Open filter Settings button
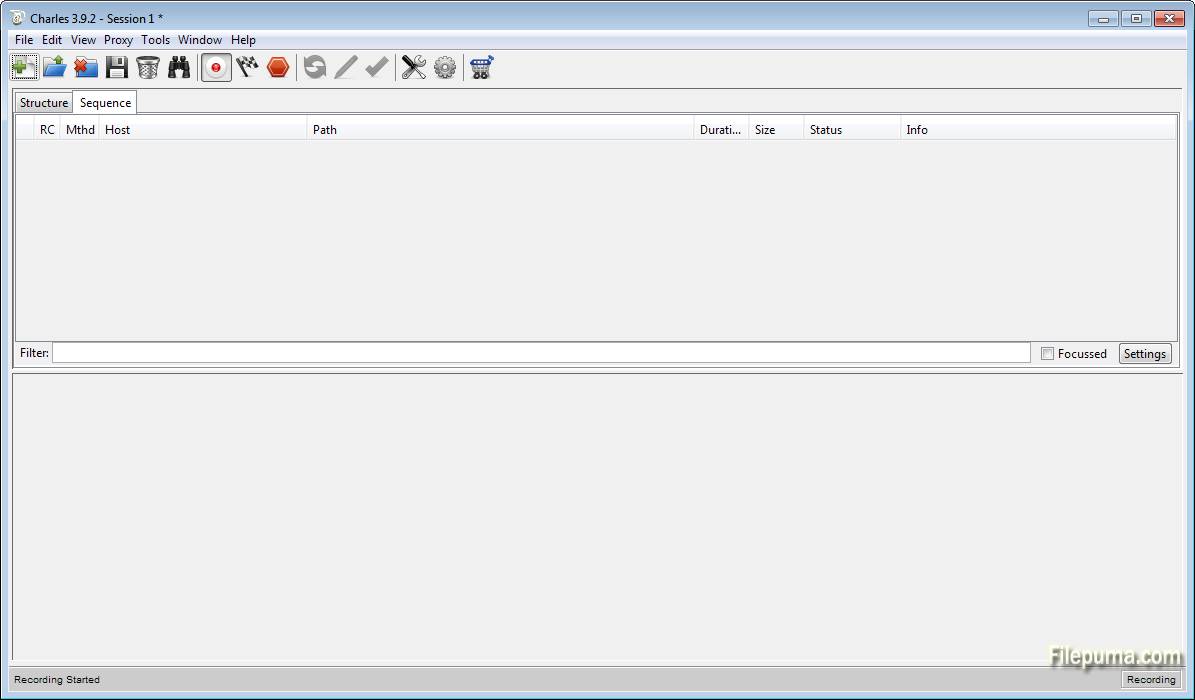This screenshot has height=700, width=1195. (x=1144, y=353)
